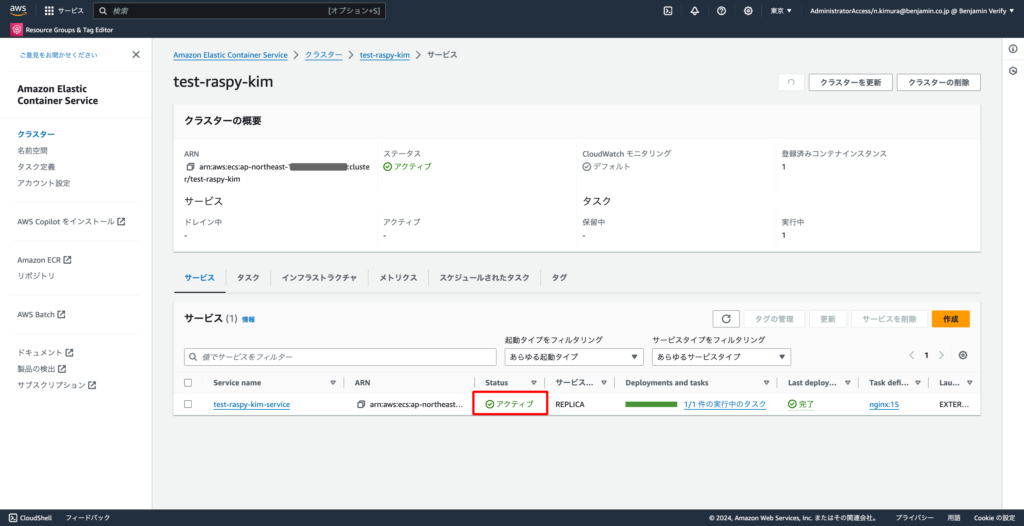Screen dimensions: 1024x526
Task: Click the search magnifier icon in top bar
Action: tap(103, 11)
